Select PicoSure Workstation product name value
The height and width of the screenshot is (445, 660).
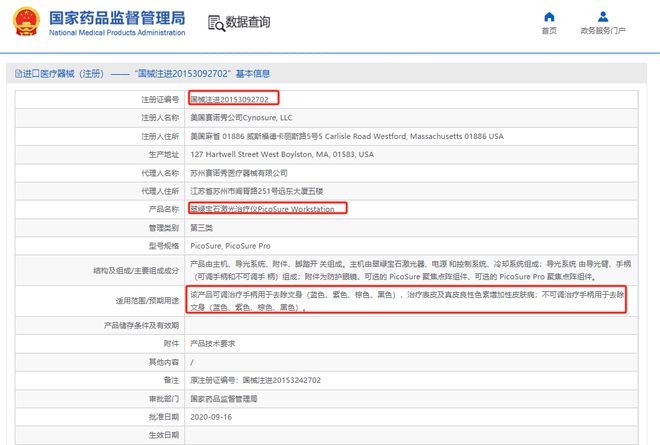(x=262, y=209)
